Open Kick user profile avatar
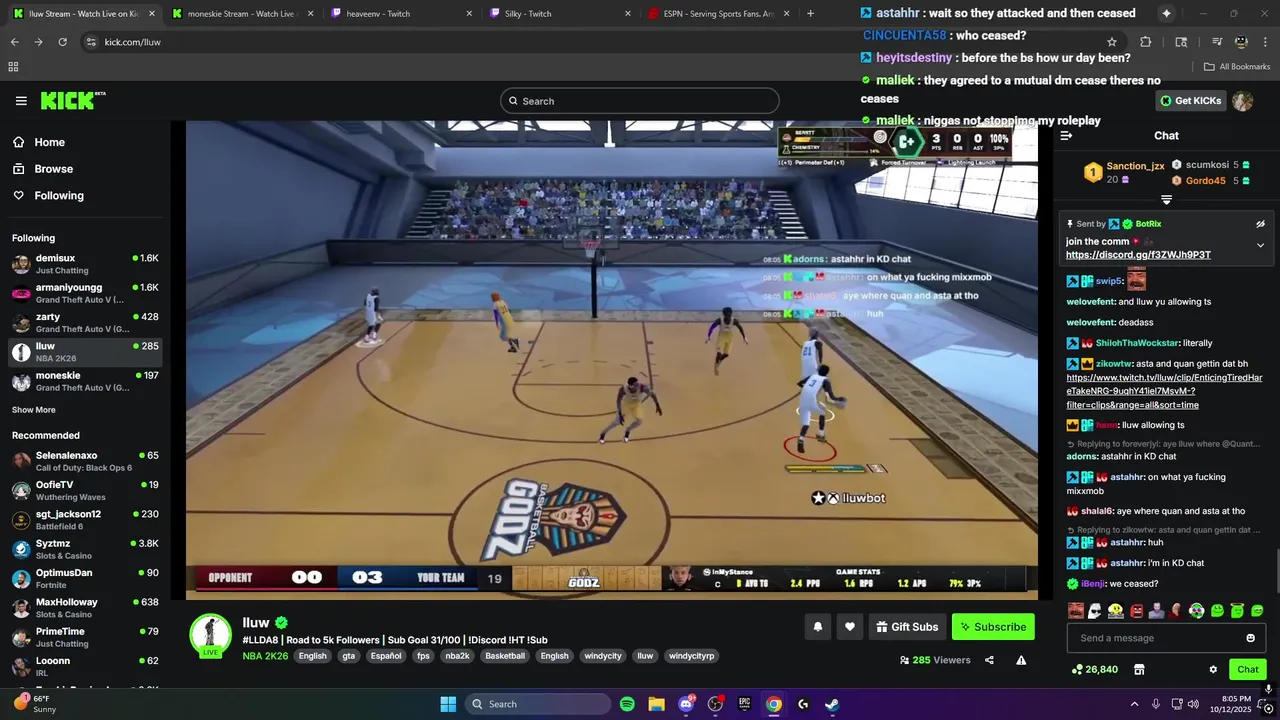 1242,101
